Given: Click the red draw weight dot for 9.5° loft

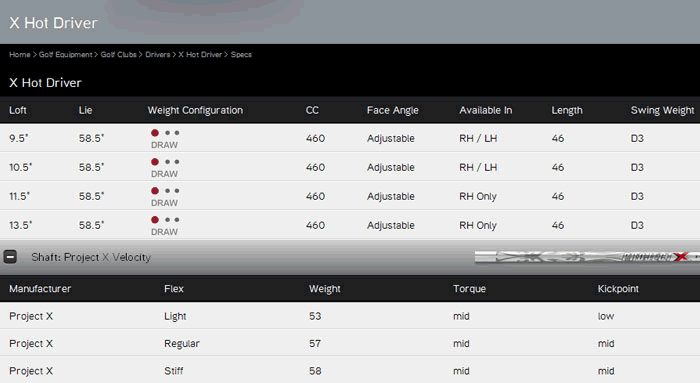Looking at the screenshot, I should 155,133.
